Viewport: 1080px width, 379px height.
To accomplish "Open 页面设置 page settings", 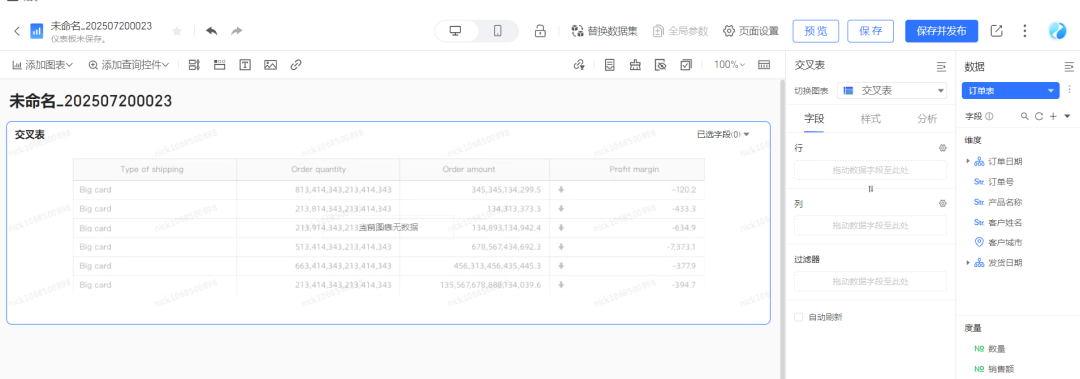I will (x=751, y=31).
